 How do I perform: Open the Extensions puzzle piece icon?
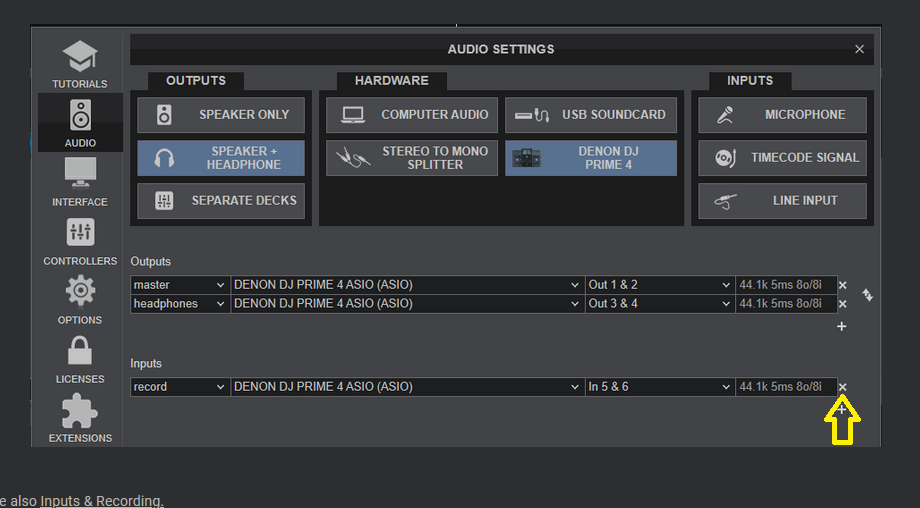pyautogui.click(x=80, y=411)
